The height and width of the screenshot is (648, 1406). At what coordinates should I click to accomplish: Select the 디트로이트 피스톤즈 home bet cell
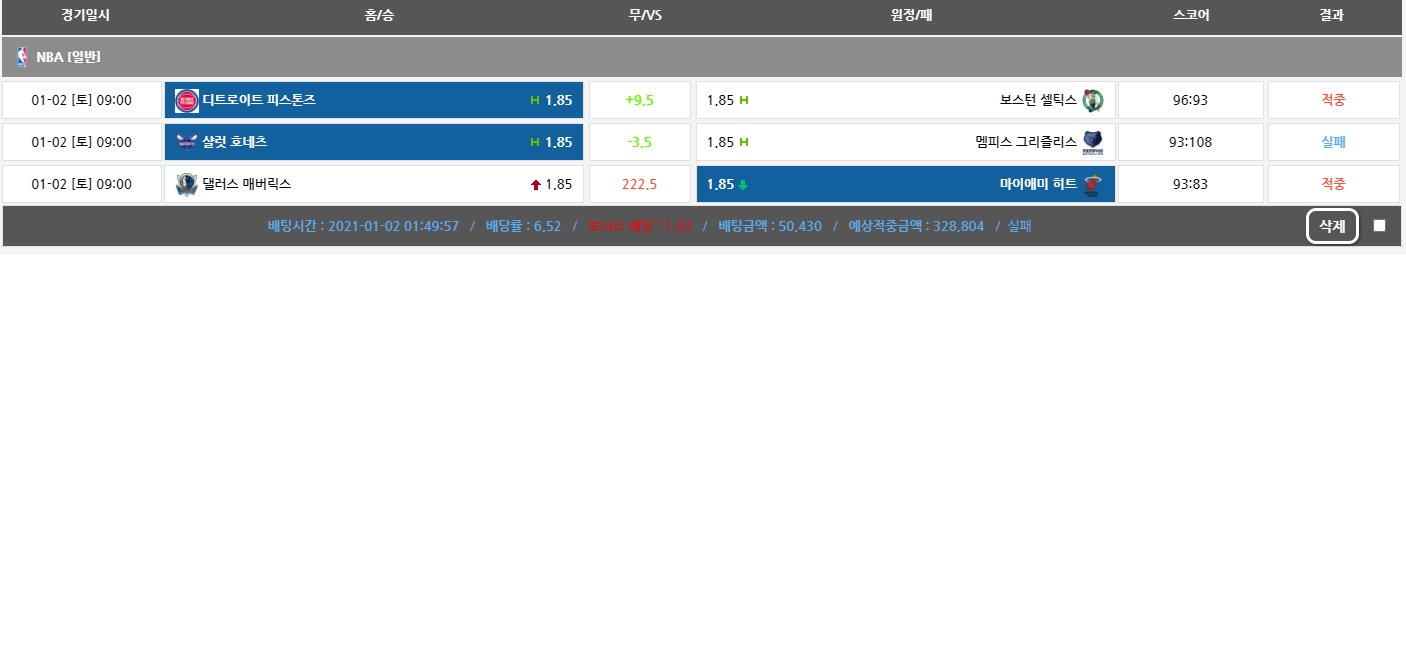click(x=374, y=100)
